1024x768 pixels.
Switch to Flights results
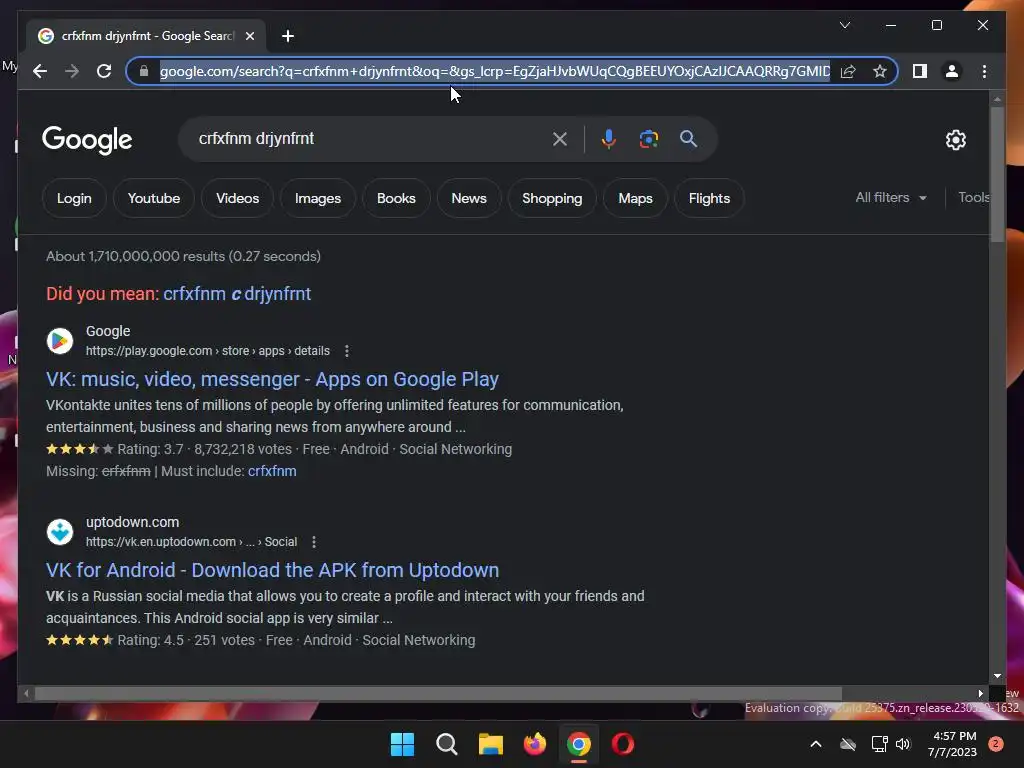click(709, 198)
